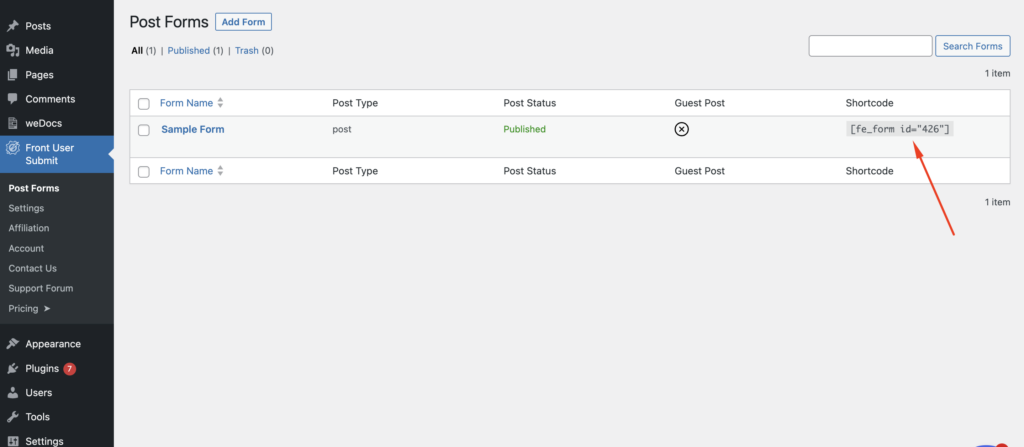Click the Posts pushpin icon
This screenshot has width=1024, height=447.
[x=12, y=26]
